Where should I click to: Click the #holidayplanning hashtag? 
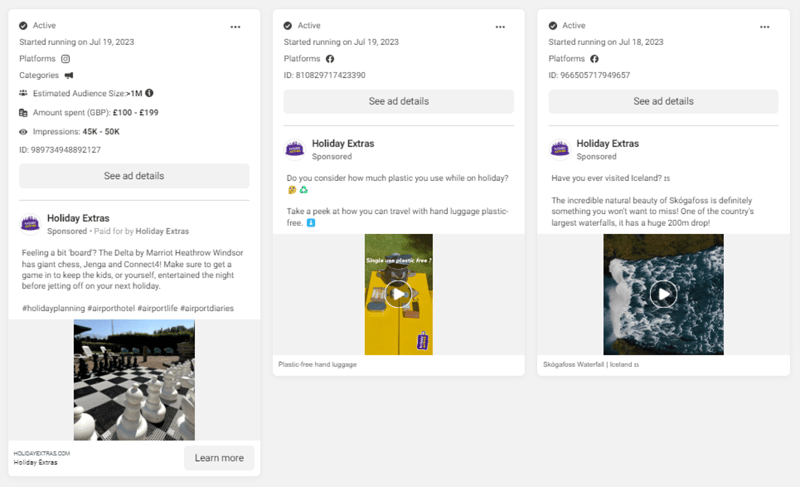pyautogui.click(x=54, y=308)
